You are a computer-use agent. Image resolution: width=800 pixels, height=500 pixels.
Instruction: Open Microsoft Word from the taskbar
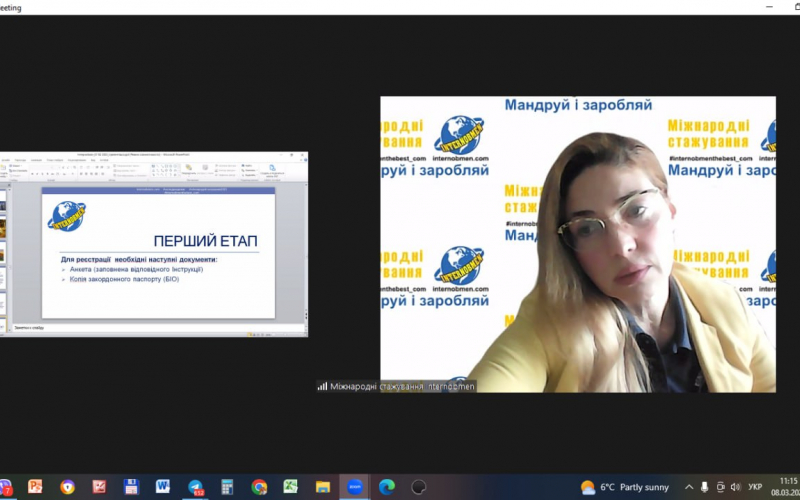[163, 486]
